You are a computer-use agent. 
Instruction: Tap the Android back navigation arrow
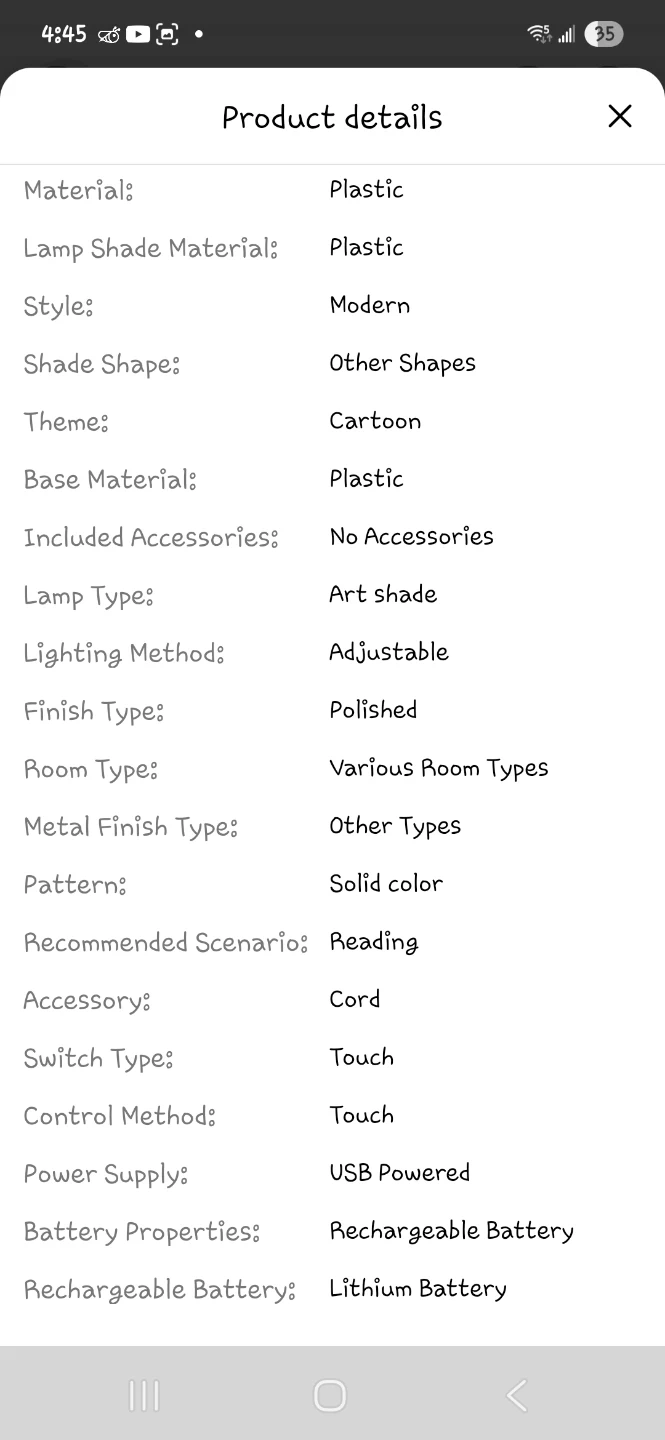(516, 1395)
